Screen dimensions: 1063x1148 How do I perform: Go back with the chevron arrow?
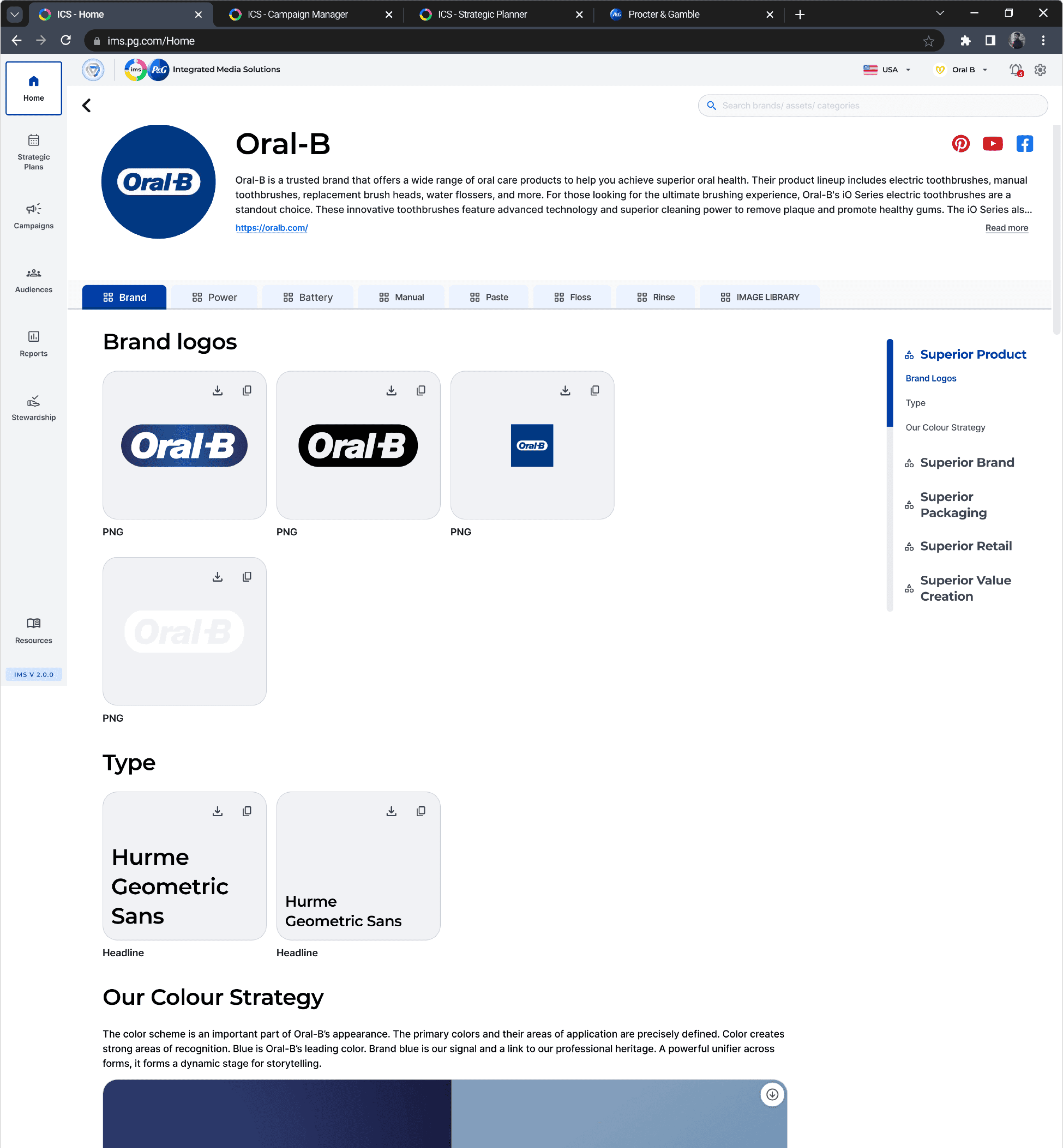coord(87,106)
